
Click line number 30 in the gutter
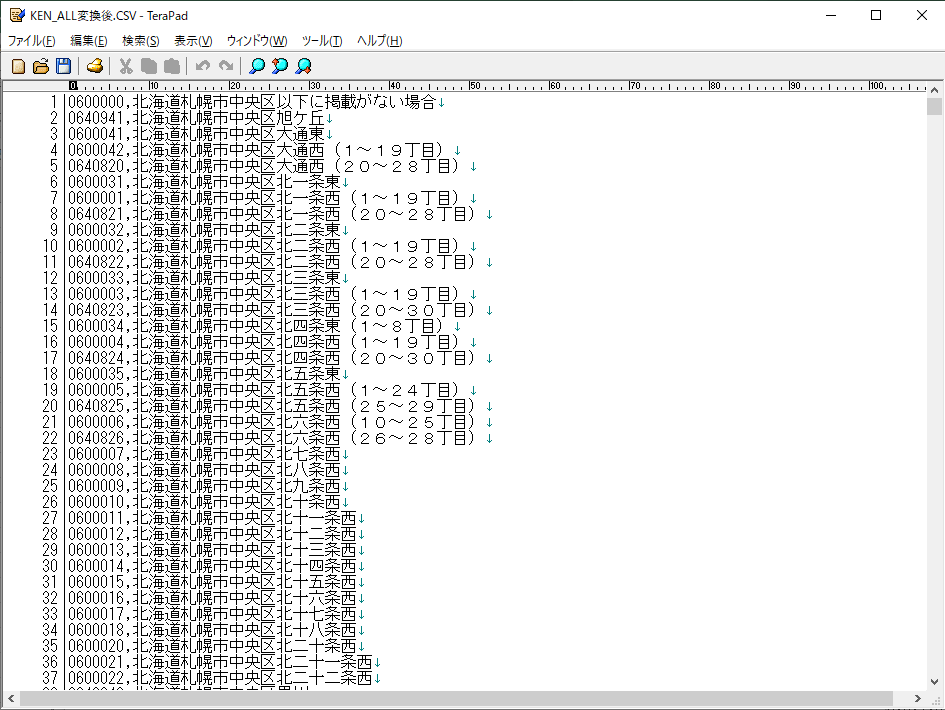coord(50,566)
